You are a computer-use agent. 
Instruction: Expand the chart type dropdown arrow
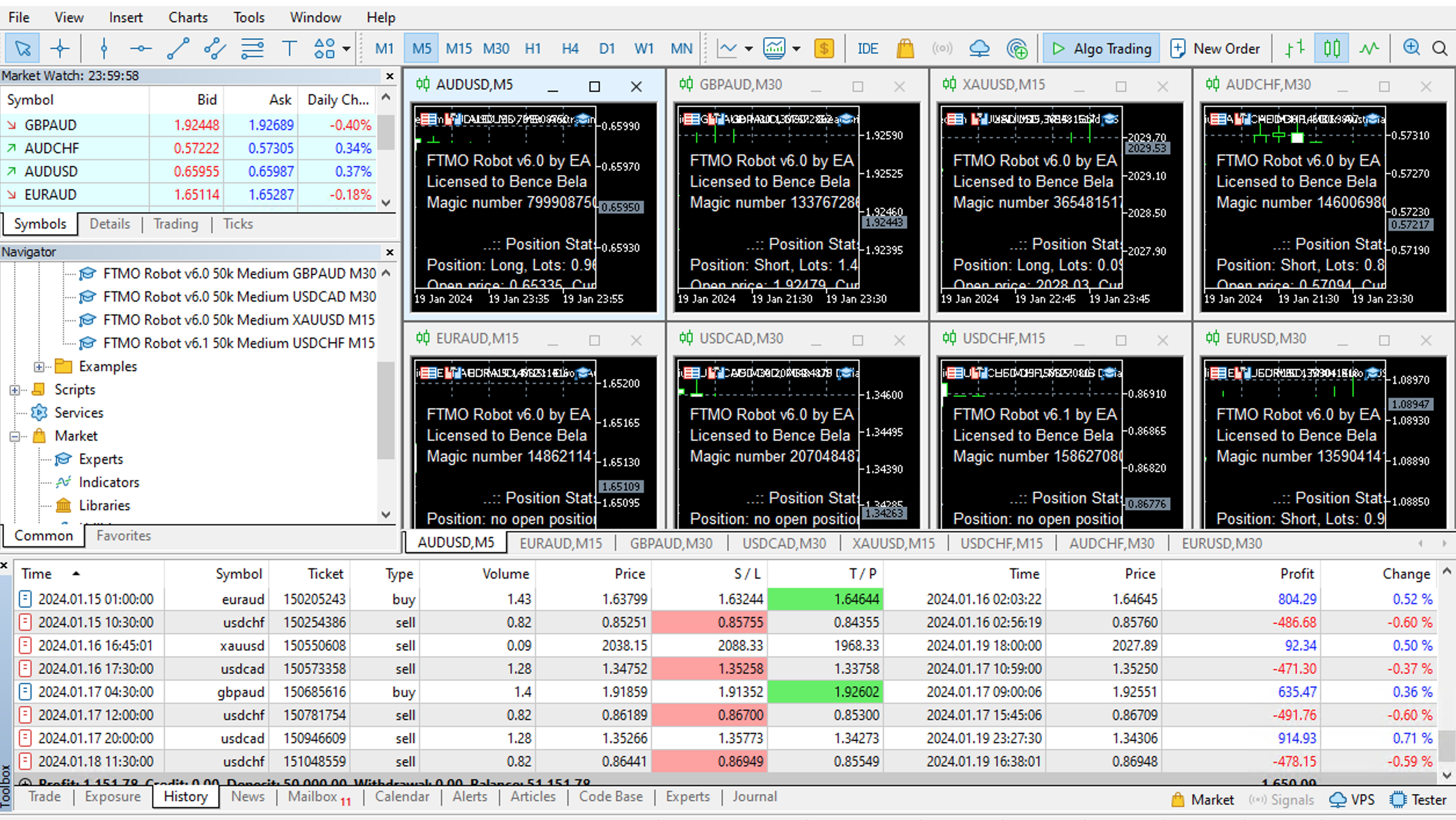[749, 49]
